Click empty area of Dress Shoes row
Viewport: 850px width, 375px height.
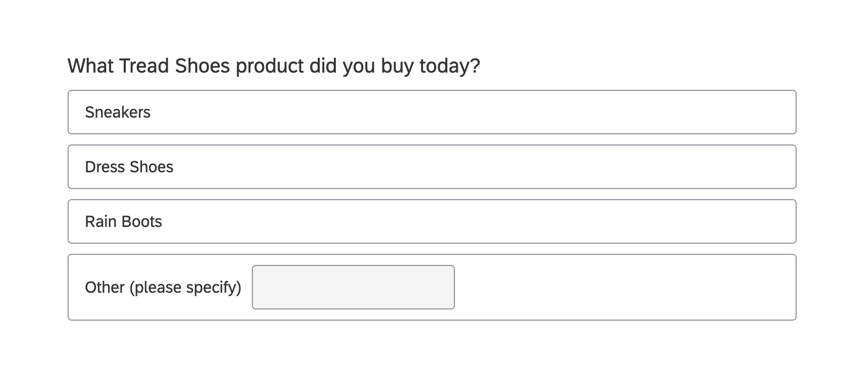pyautogui.click(x=482, y=167)
